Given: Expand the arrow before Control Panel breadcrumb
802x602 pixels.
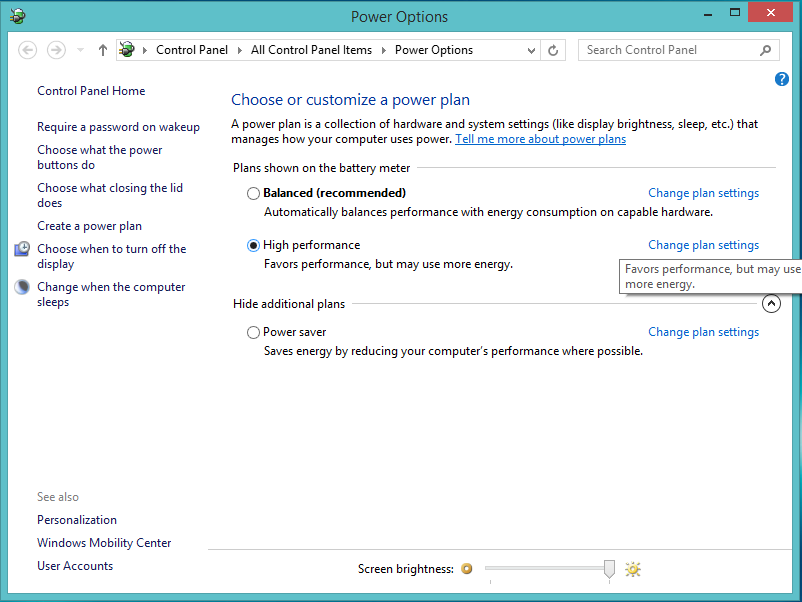Looking at the screenshot, I should pyautogui.click(x=145, y=50).
